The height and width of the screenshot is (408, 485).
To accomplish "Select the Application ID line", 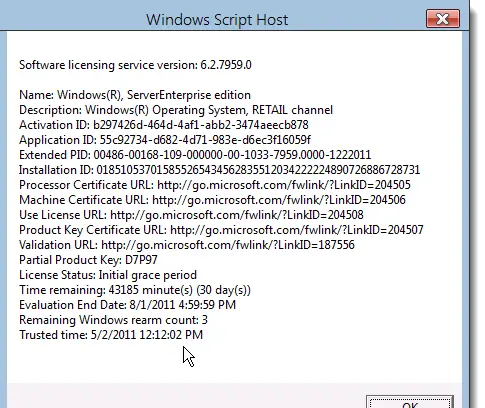I will coord(165,140).
